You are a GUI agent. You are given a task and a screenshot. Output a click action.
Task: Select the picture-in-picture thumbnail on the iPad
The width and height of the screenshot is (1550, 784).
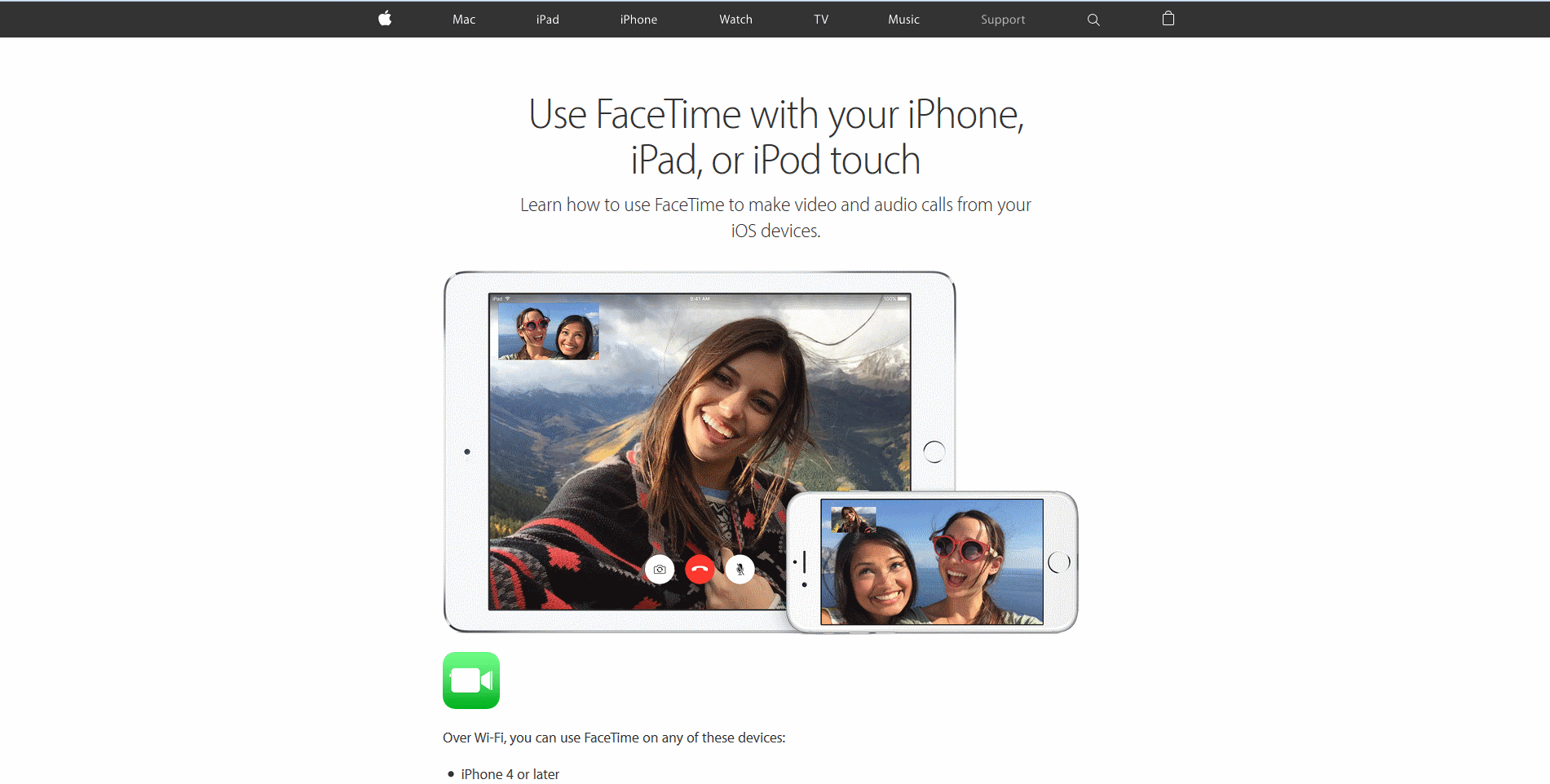[x=548, y=331]
